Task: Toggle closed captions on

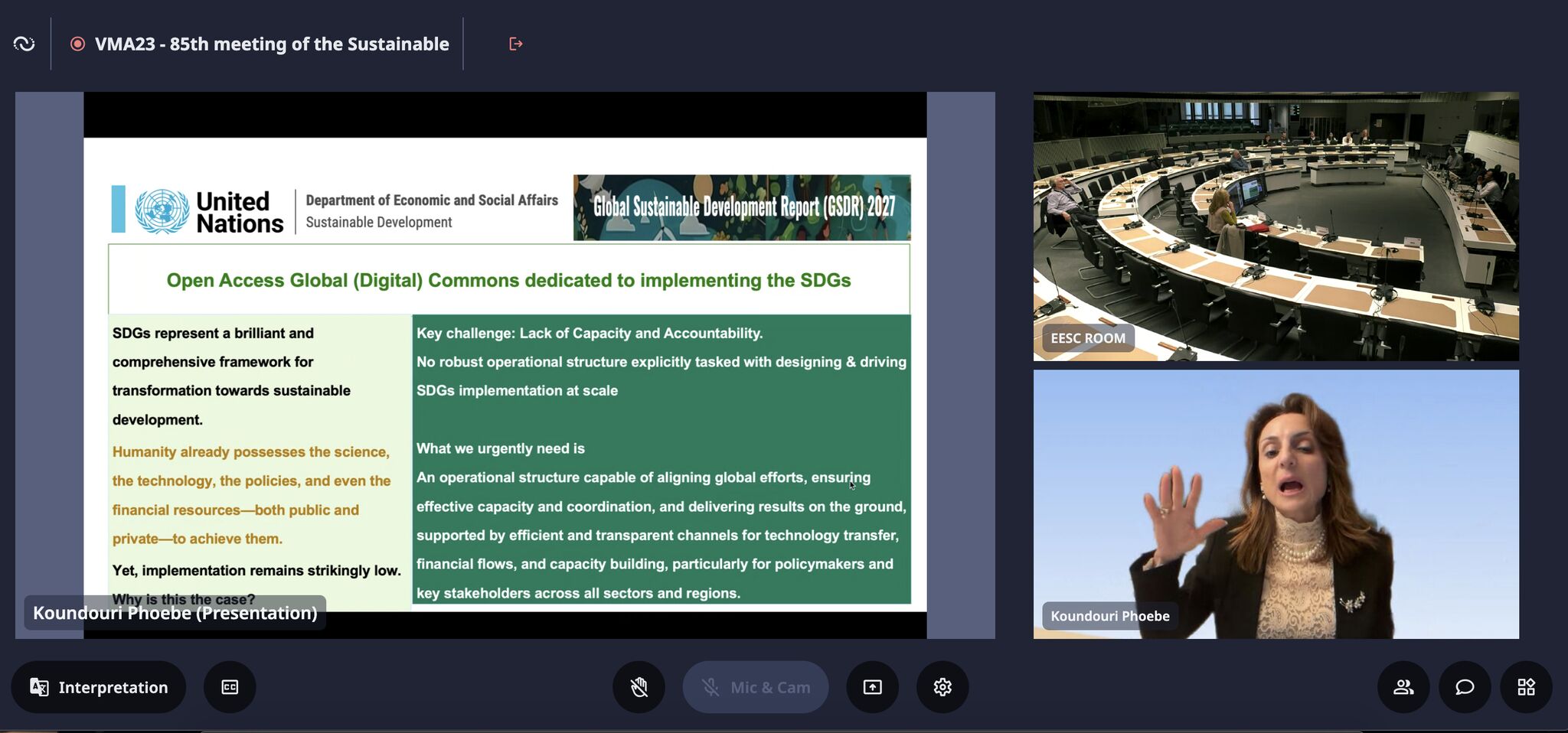Action: 230,687
